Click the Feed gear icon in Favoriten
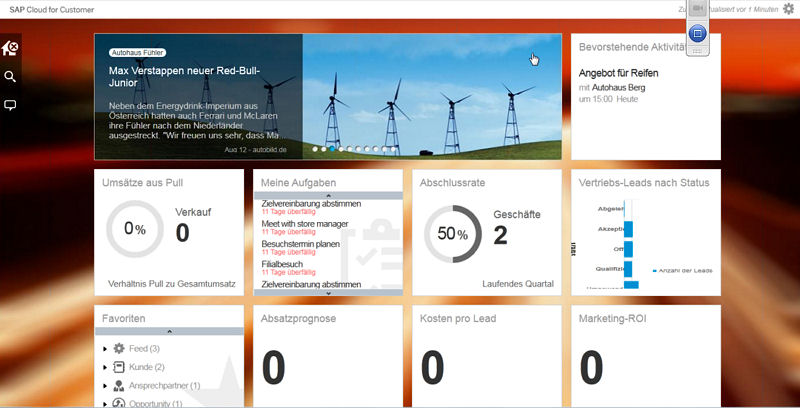 point(119,348)
